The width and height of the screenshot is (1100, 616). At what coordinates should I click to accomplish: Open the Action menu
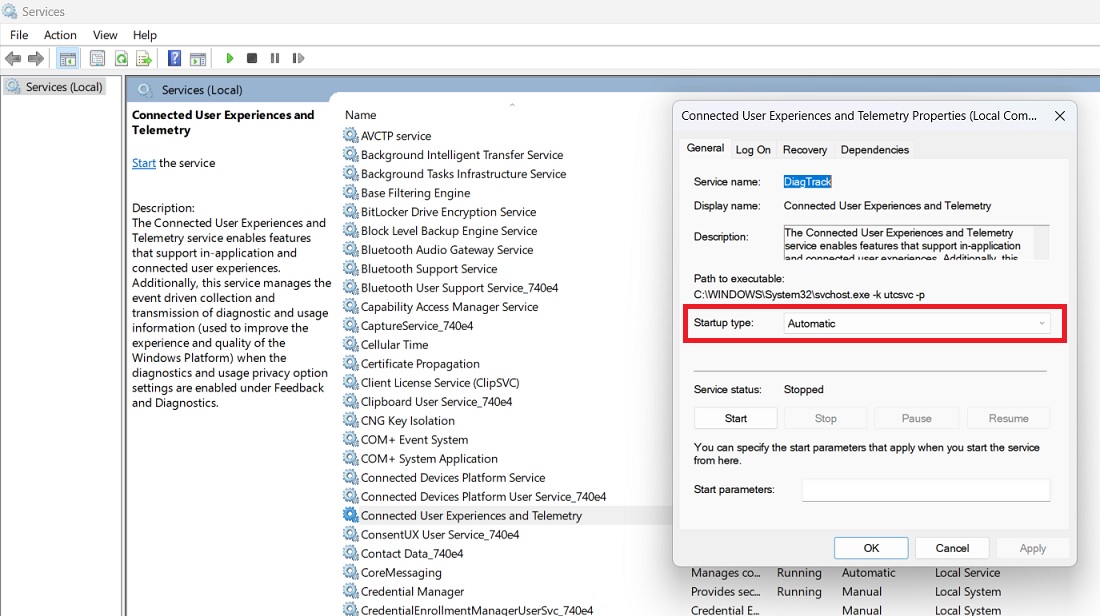point(60,34)
